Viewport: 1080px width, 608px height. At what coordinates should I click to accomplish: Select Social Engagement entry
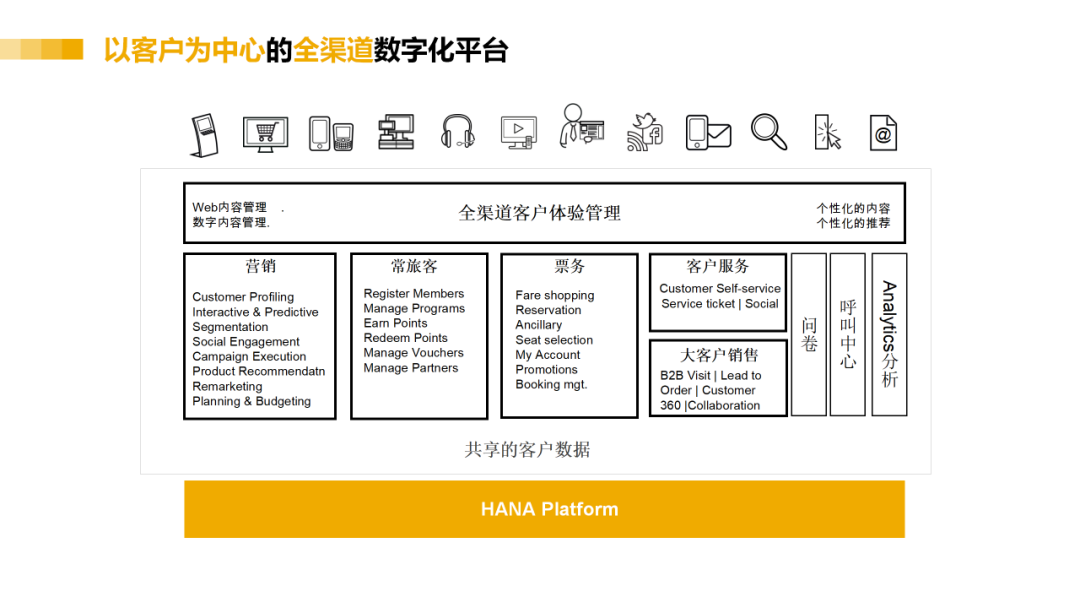click(x=246, y=342)
